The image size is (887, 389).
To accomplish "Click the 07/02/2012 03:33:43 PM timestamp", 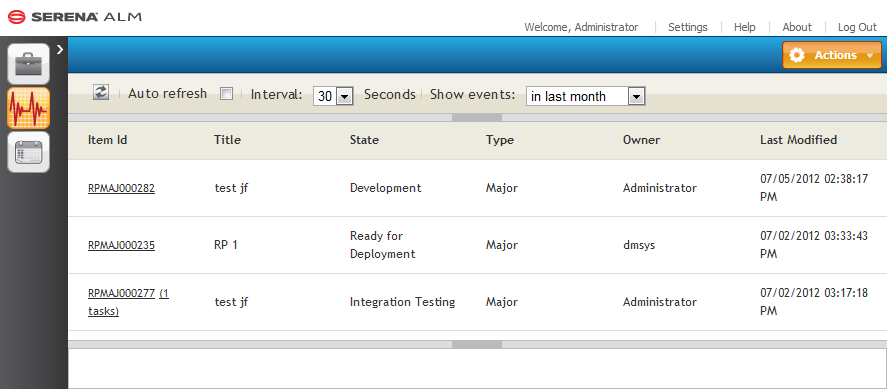I will [x=813, y=245].
